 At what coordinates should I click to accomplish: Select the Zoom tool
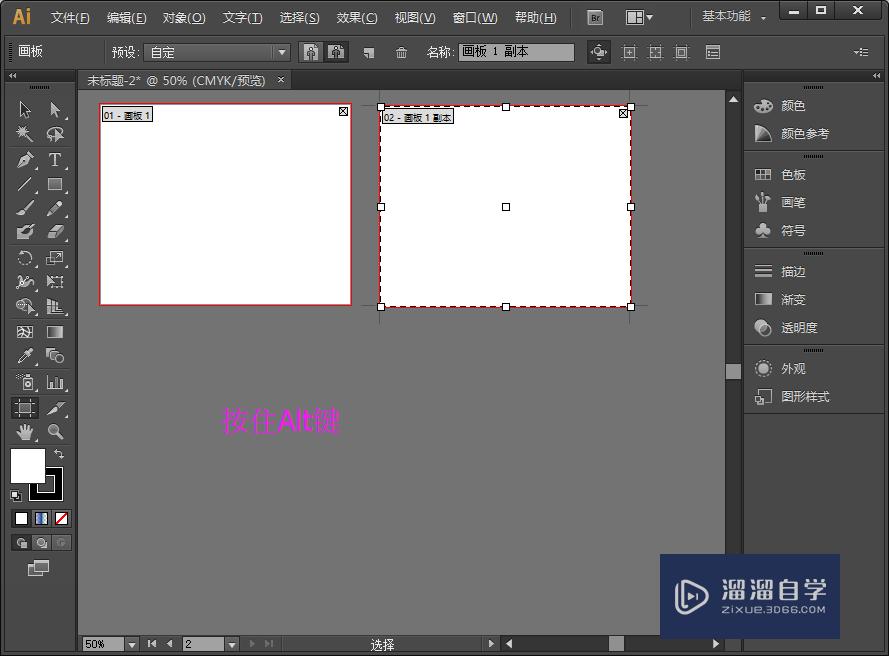click(x=55, y=432)
